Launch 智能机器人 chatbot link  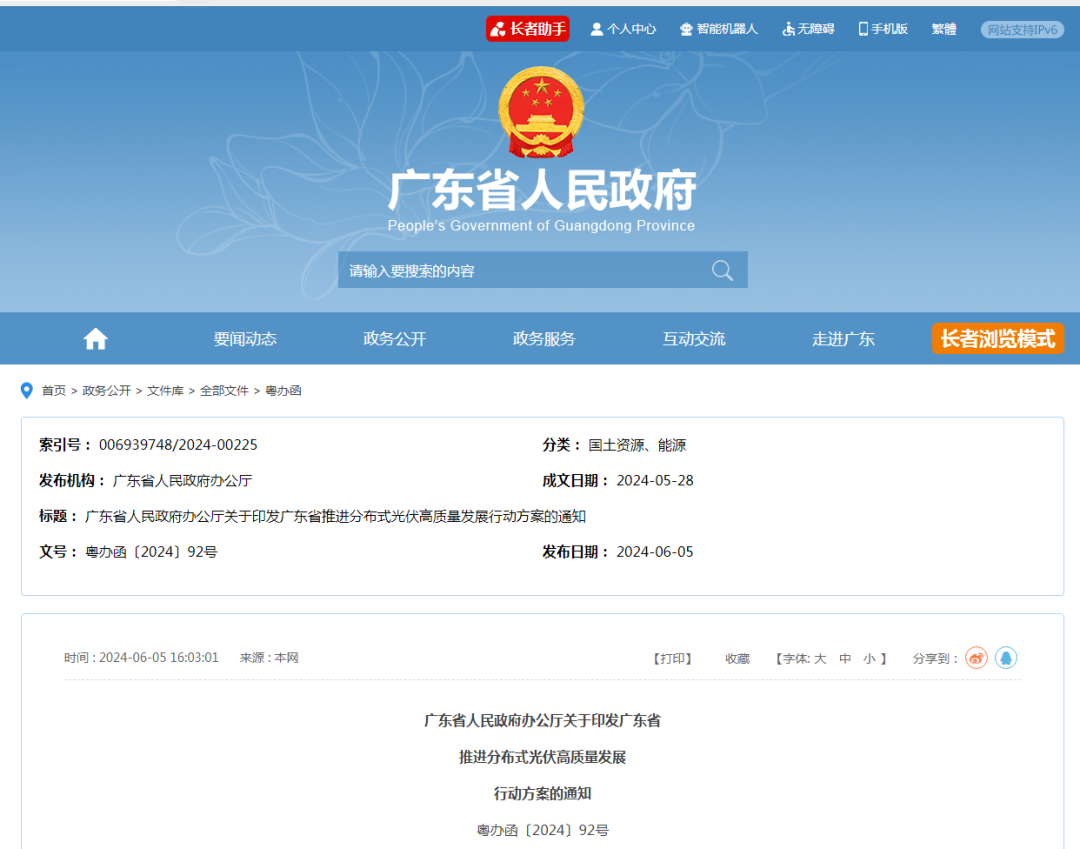pos(718,29)
